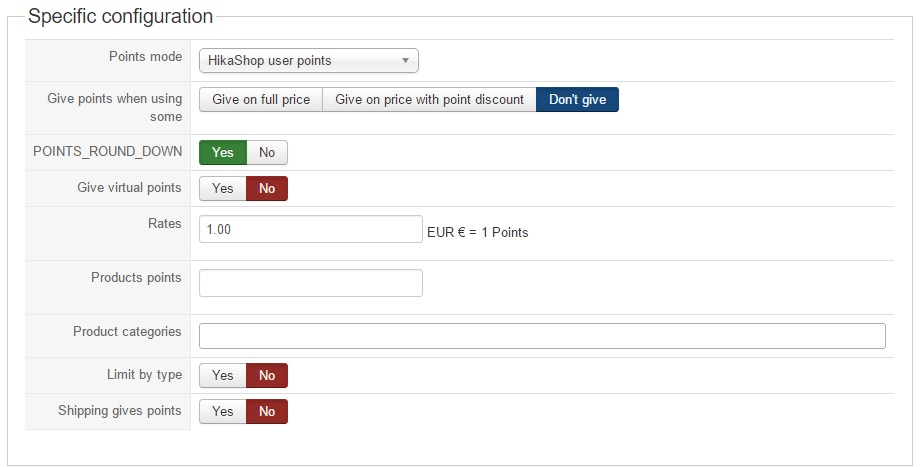Click the Product categories field
The height and width of the screenshot is (467, 921).
pos(542,336)
